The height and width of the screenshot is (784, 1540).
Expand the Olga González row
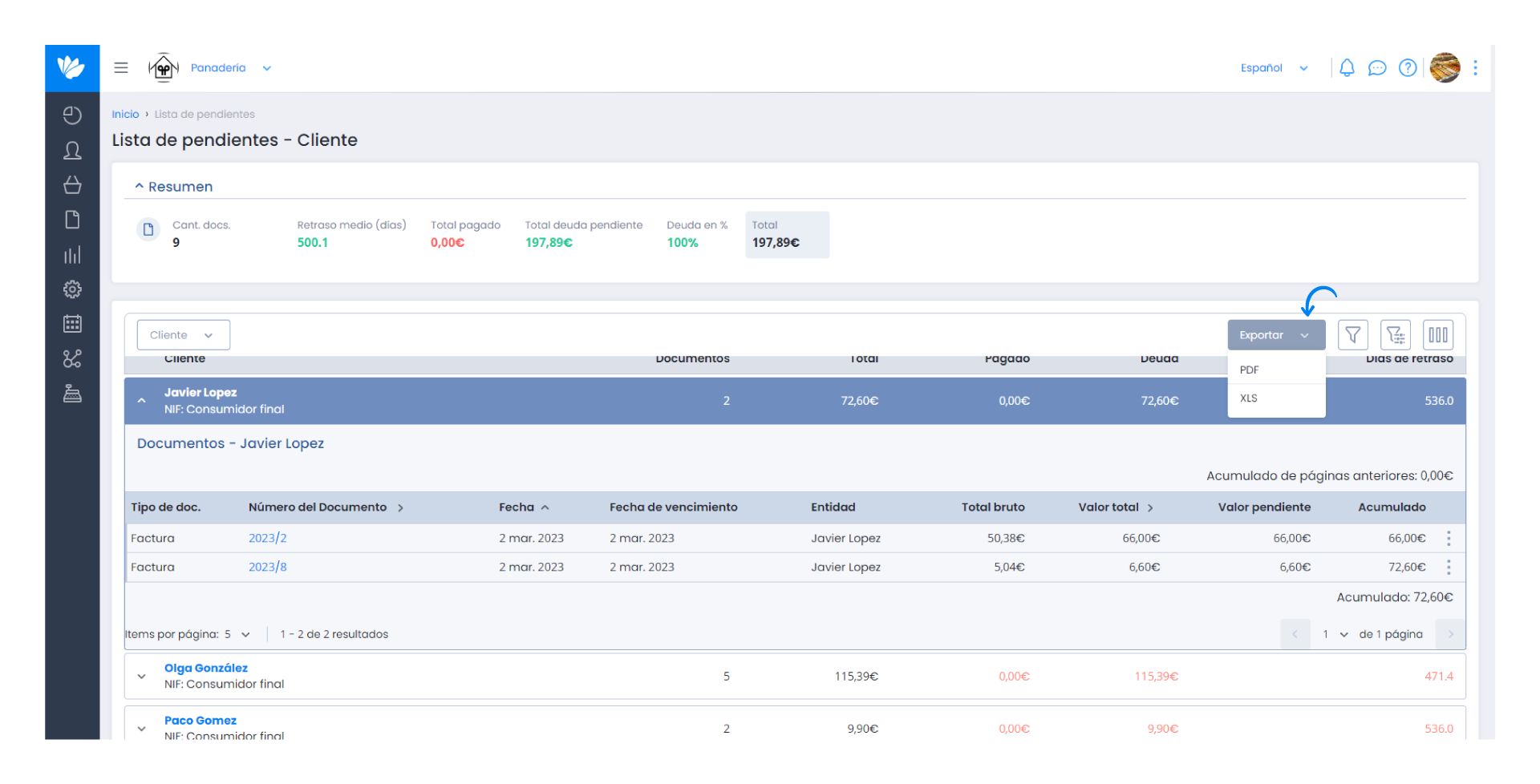tap(142, 677)
